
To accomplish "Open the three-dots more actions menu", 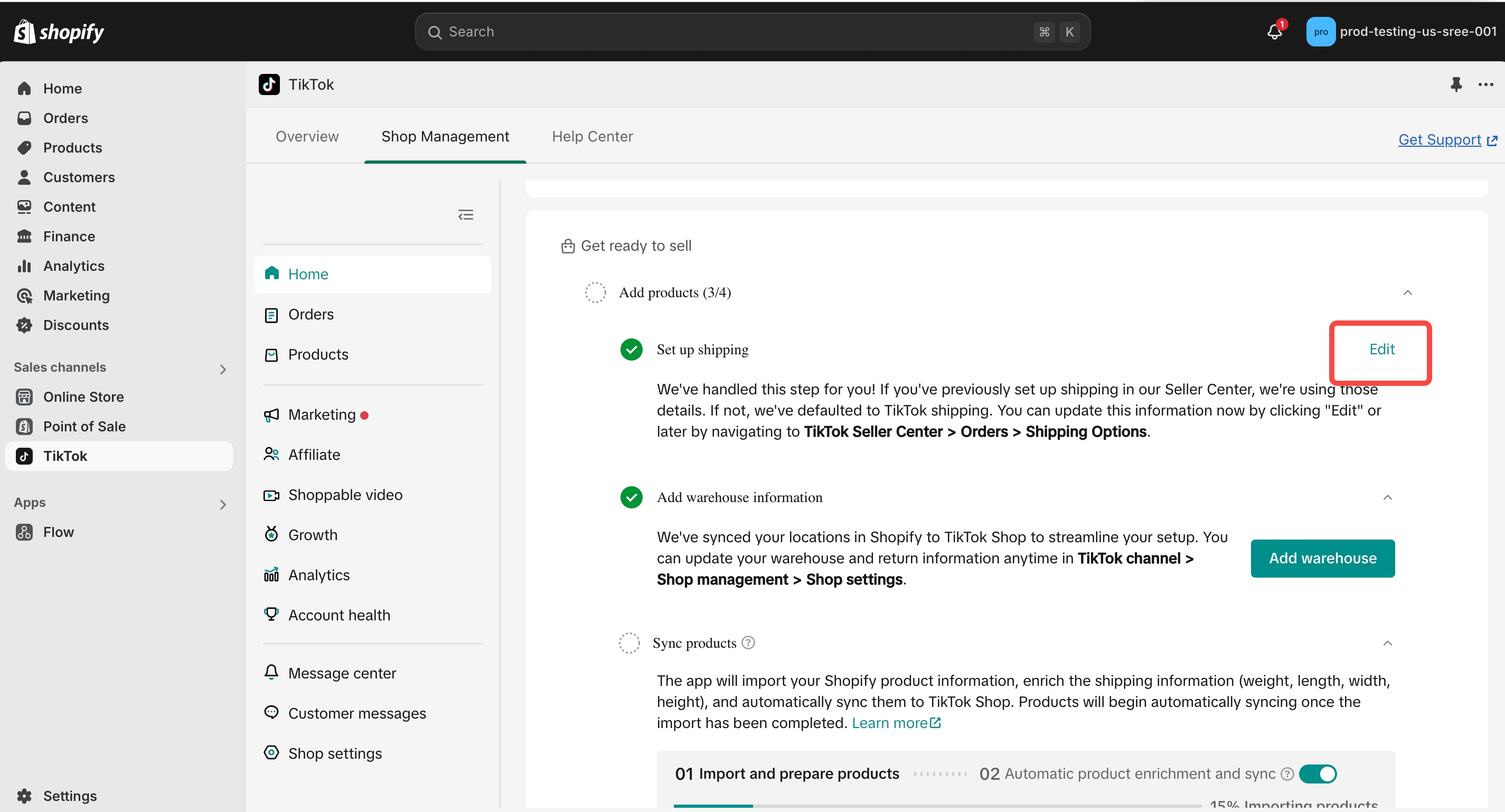I will (x=1485, y=84).
